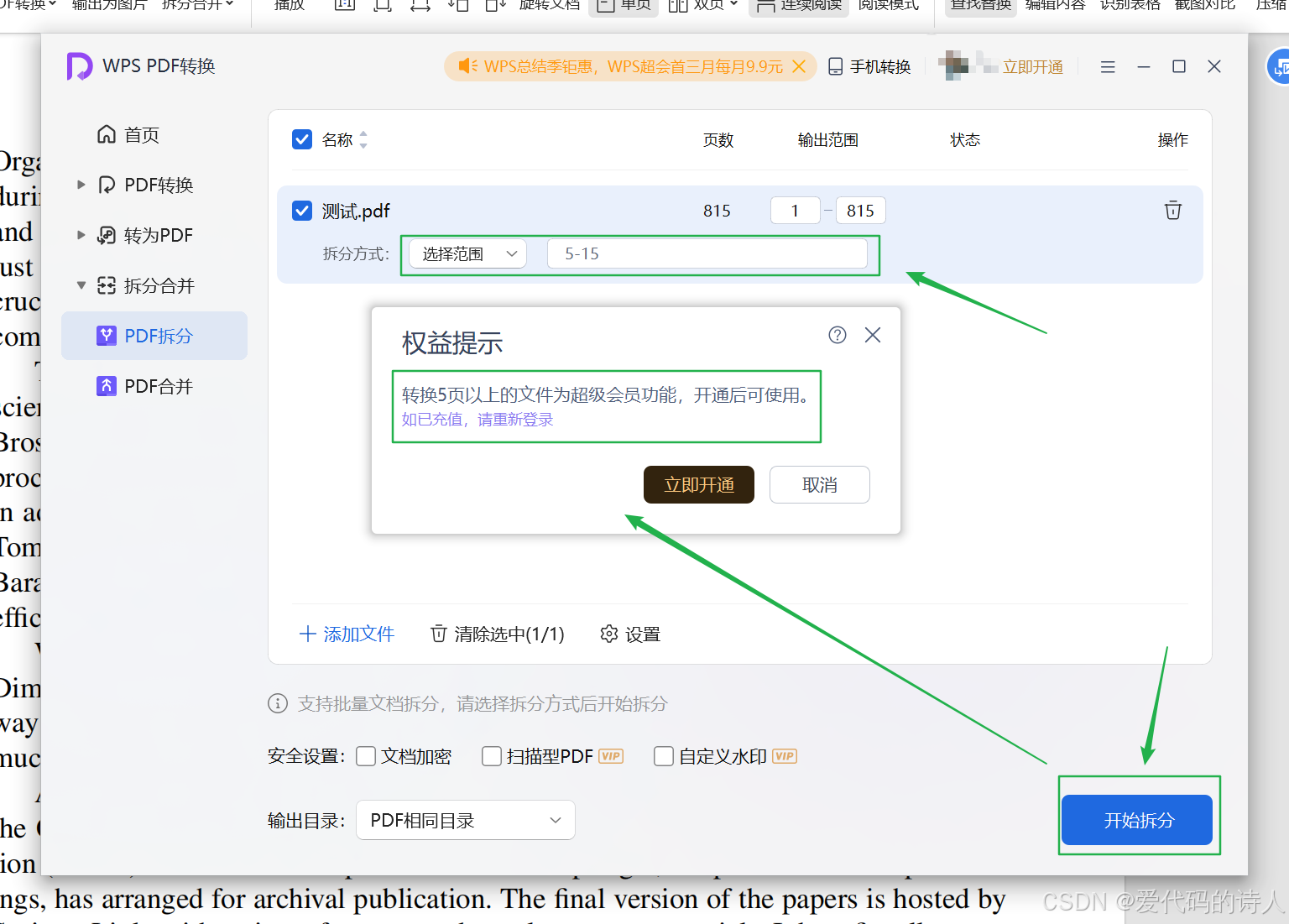This screenshot has width=1289, height=924.
Task: Select PDF拆分 in the sidebar
Action: tap(154, 336)
